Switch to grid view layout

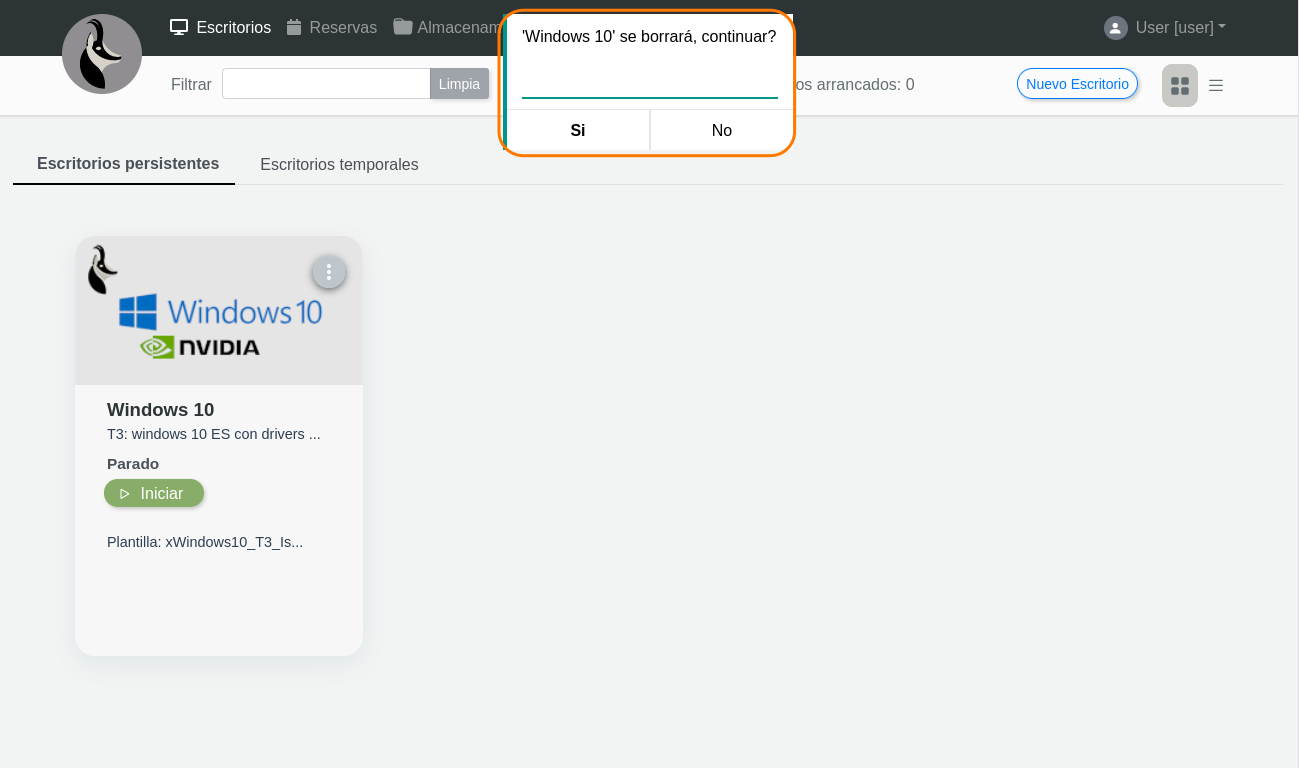tap(1179, 86)
